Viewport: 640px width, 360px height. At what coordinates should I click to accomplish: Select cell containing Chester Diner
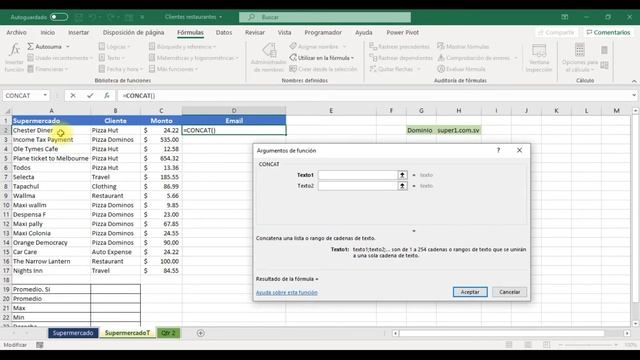click(x=51, y=130)
